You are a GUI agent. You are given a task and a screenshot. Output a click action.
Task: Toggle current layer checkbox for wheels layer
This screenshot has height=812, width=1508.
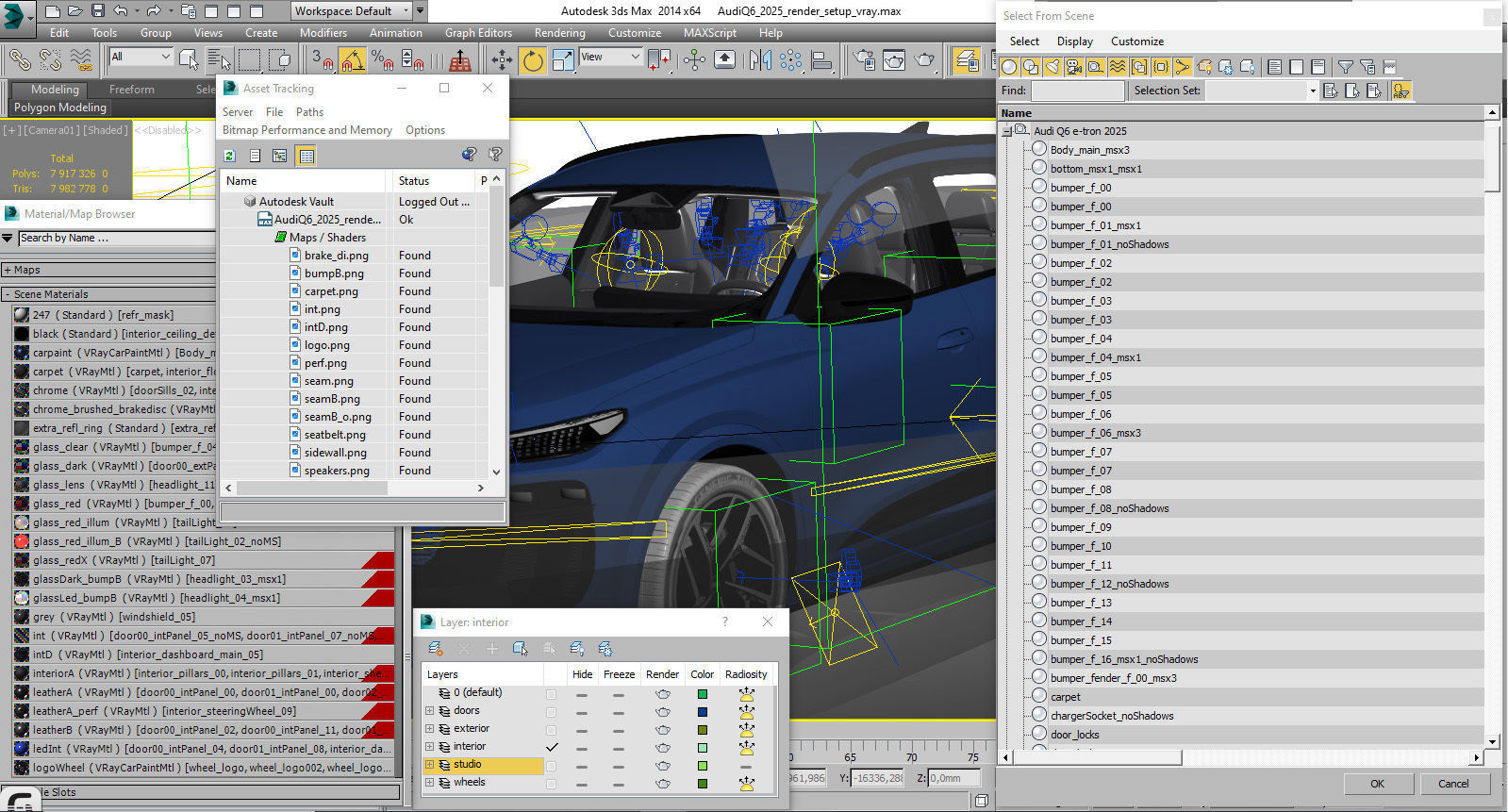[x=552, y=784]
